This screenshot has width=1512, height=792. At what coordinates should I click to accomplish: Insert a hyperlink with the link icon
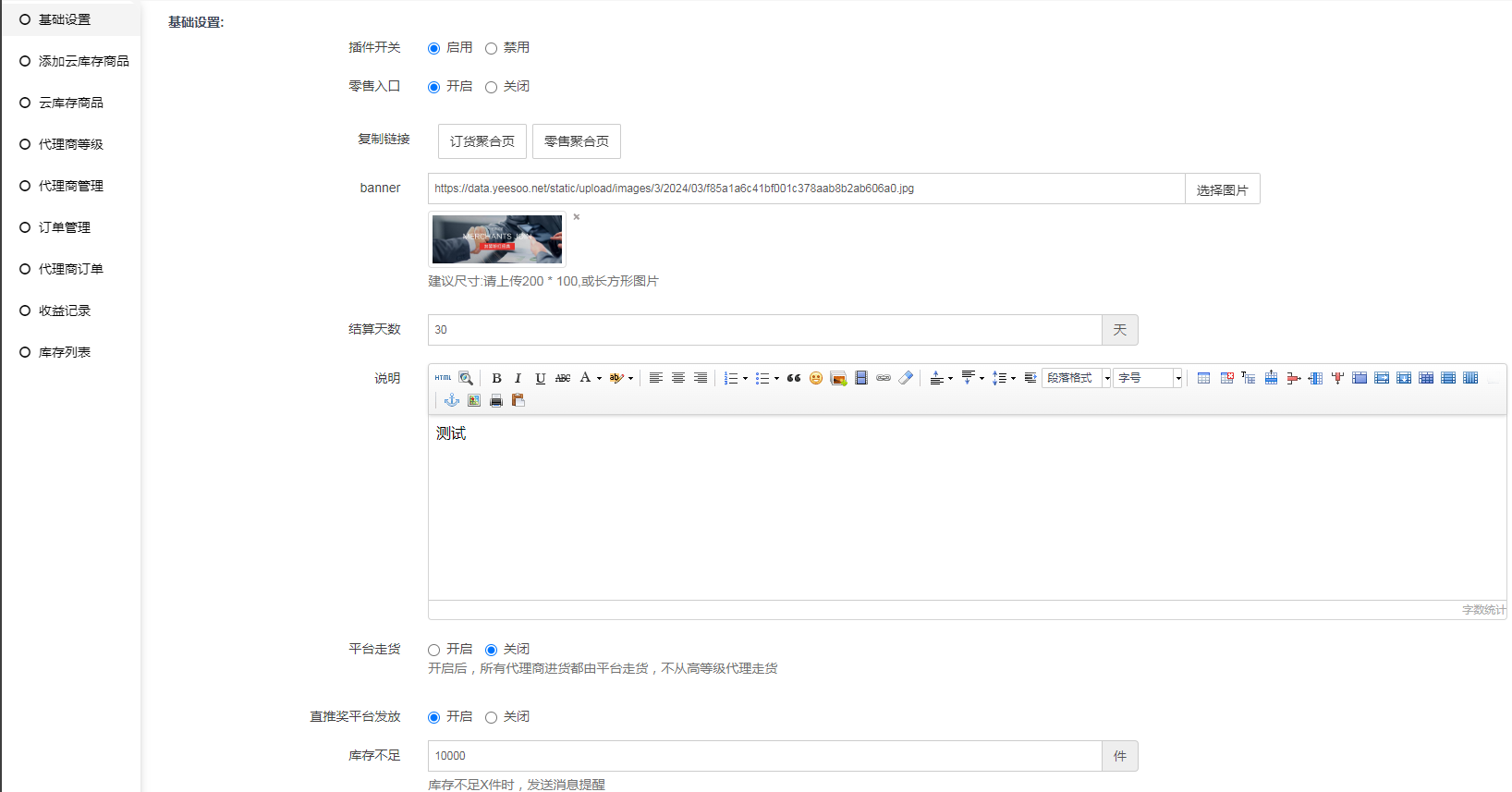tap(884, 378)
